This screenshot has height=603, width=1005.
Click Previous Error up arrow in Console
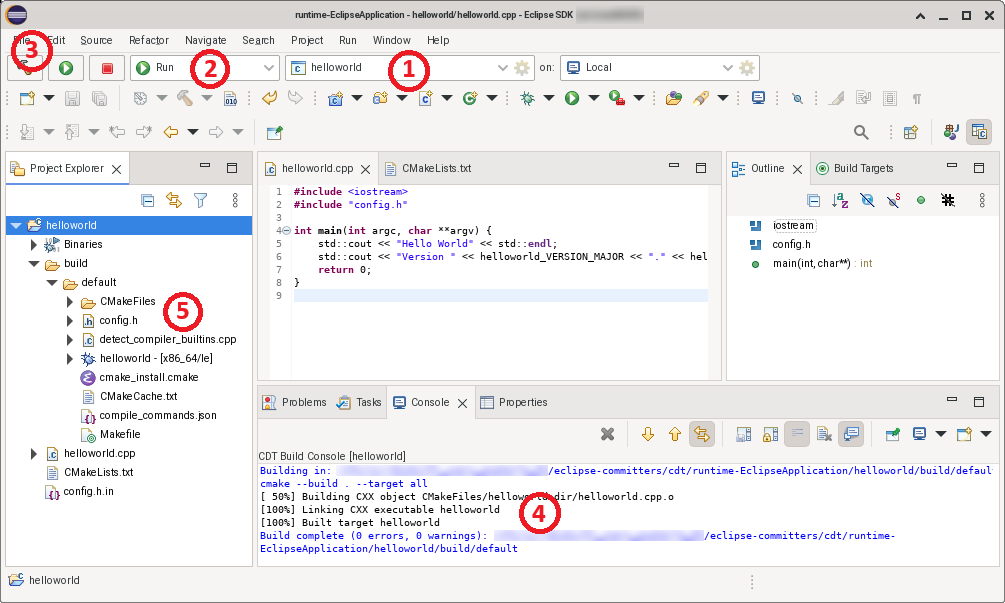point(675,434)
